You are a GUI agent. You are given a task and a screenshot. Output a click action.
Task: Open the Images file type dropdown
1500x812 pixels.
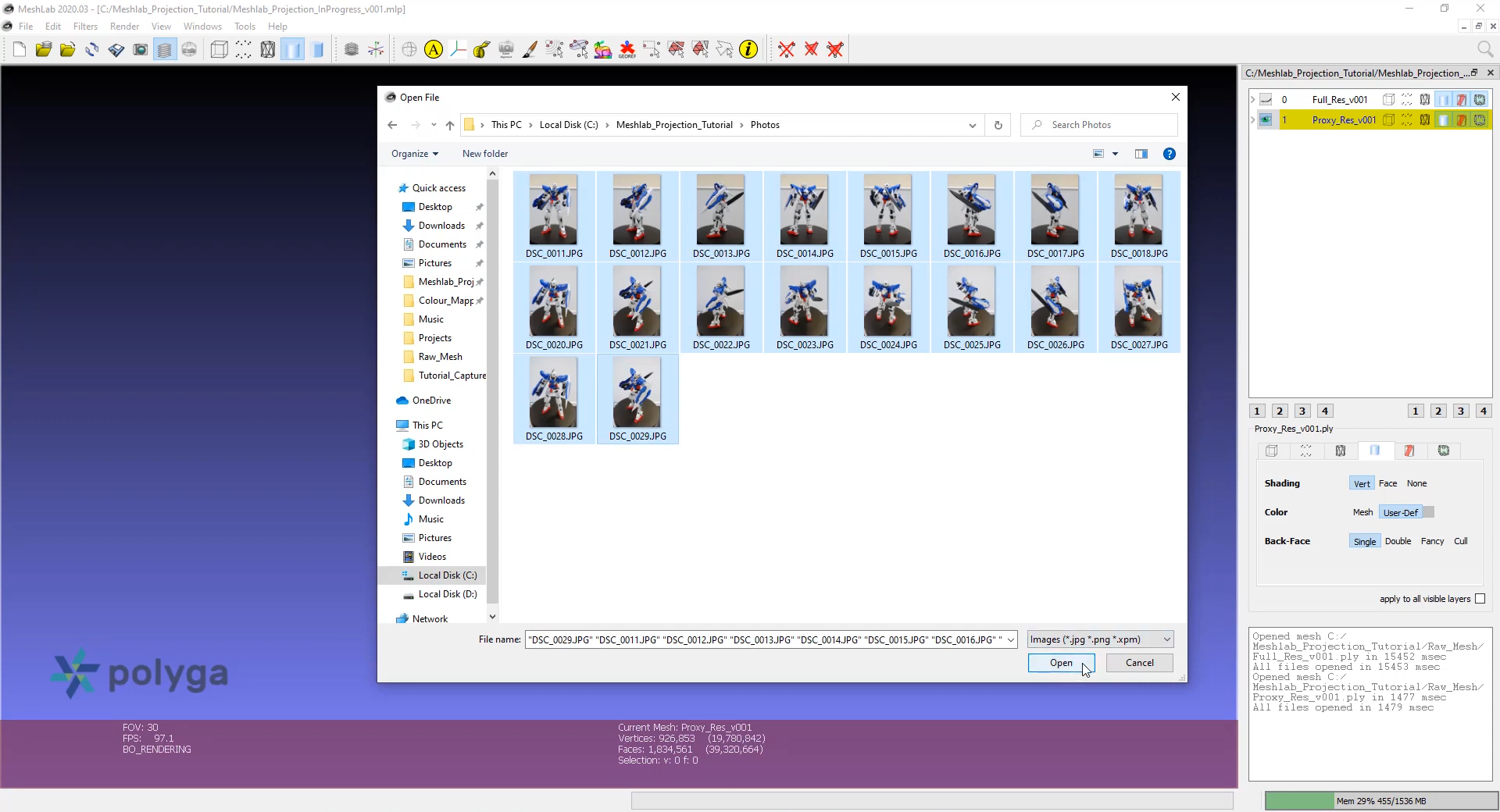(x=1100, y=639)
